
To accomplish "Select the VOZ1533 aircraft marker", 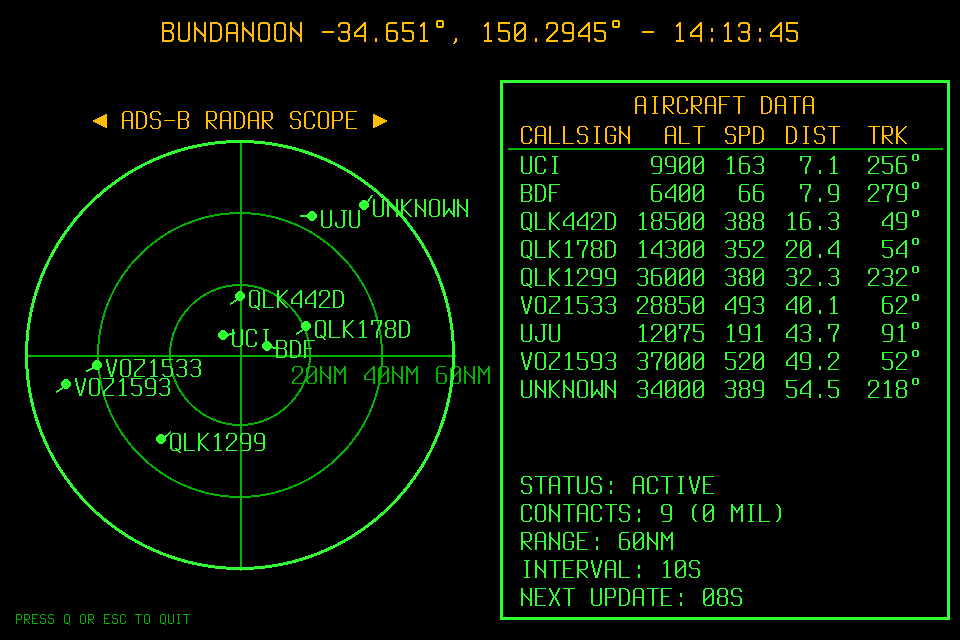I will [x=96, y=366].
